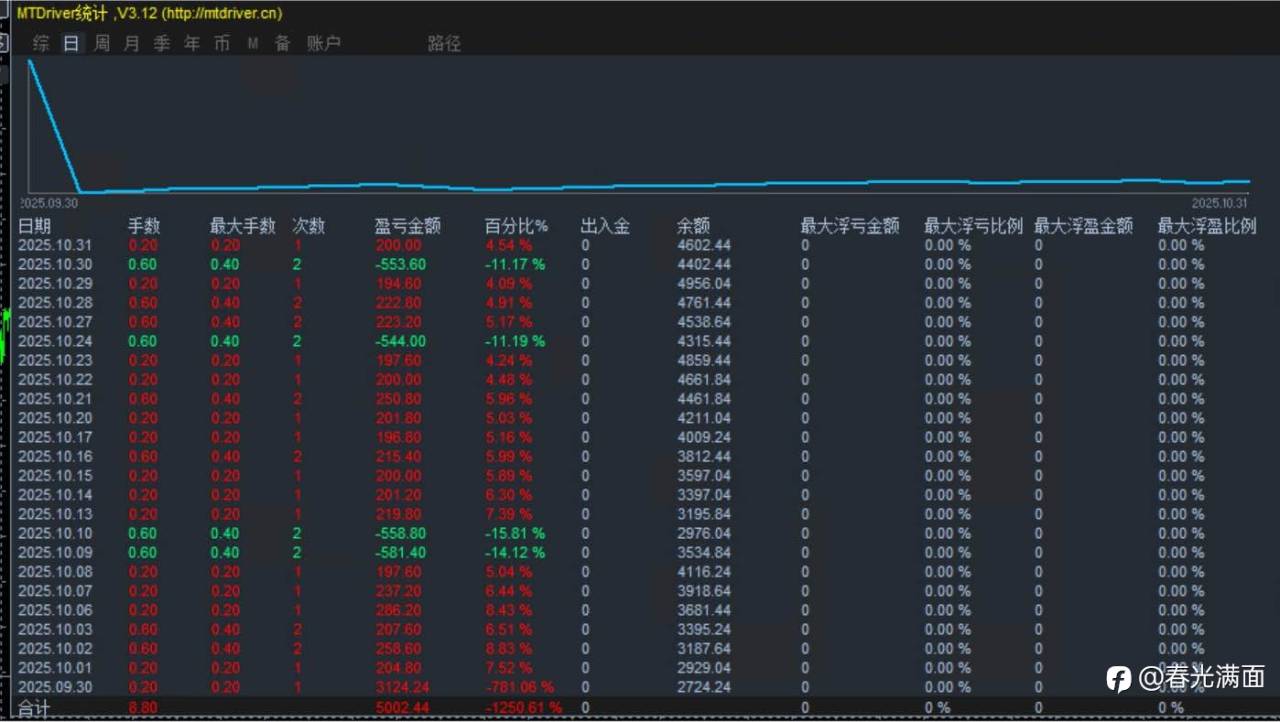This screenshot has height=722, width=1280.
Task: Click the 3397.04 balance value
Action: 704,495
